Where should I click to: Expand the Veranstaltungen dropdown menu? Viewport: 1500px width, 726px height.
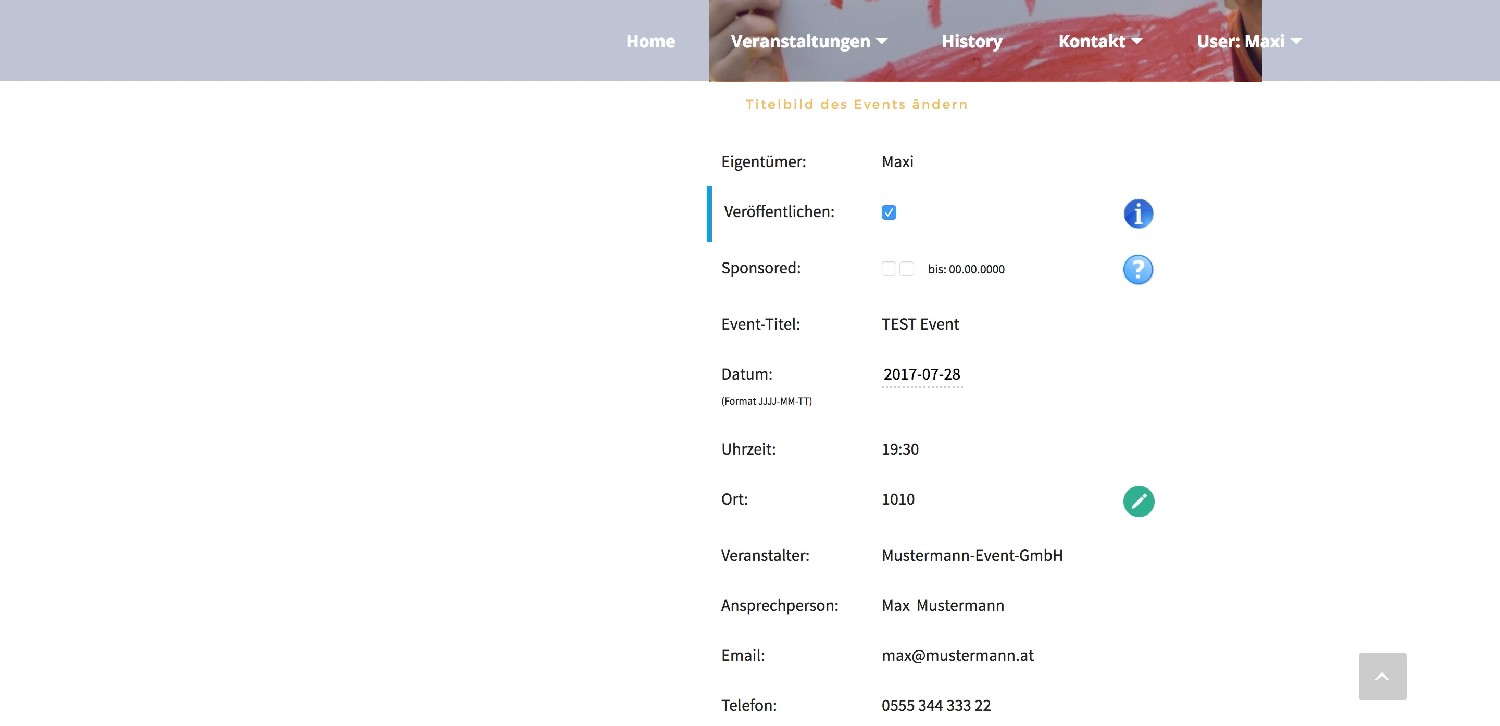(x=808, y=41)
